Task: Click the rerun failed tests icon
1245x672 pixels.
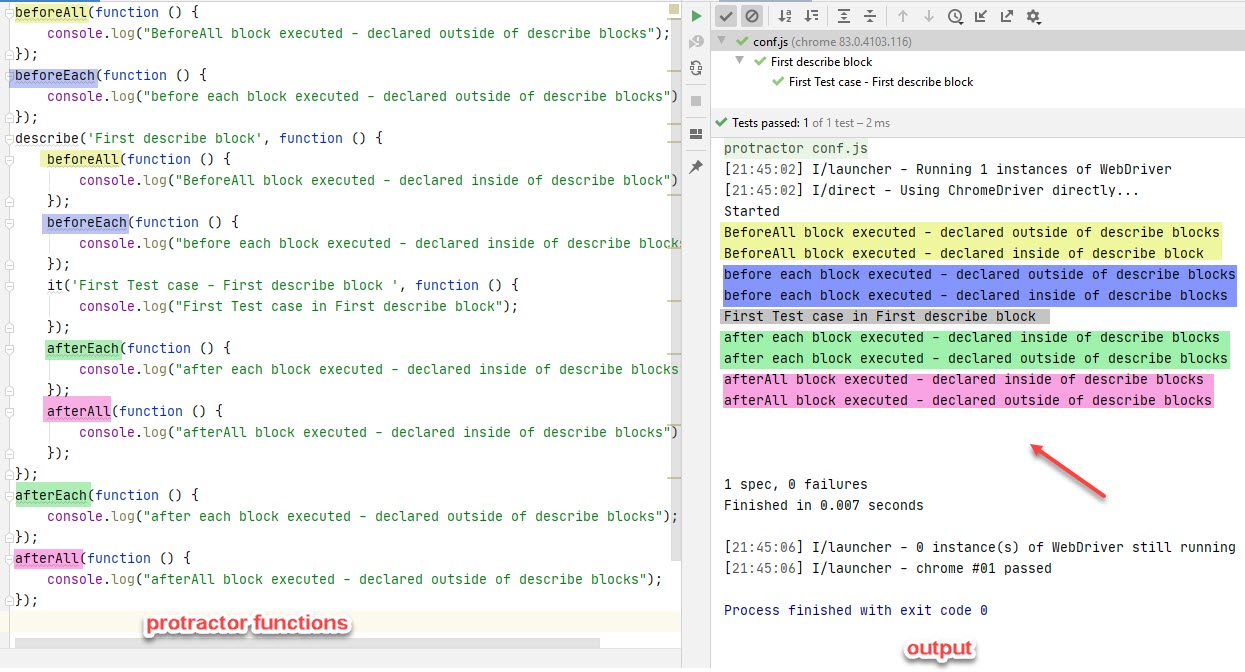Action: pyautogui.click(x=696, y=42)
